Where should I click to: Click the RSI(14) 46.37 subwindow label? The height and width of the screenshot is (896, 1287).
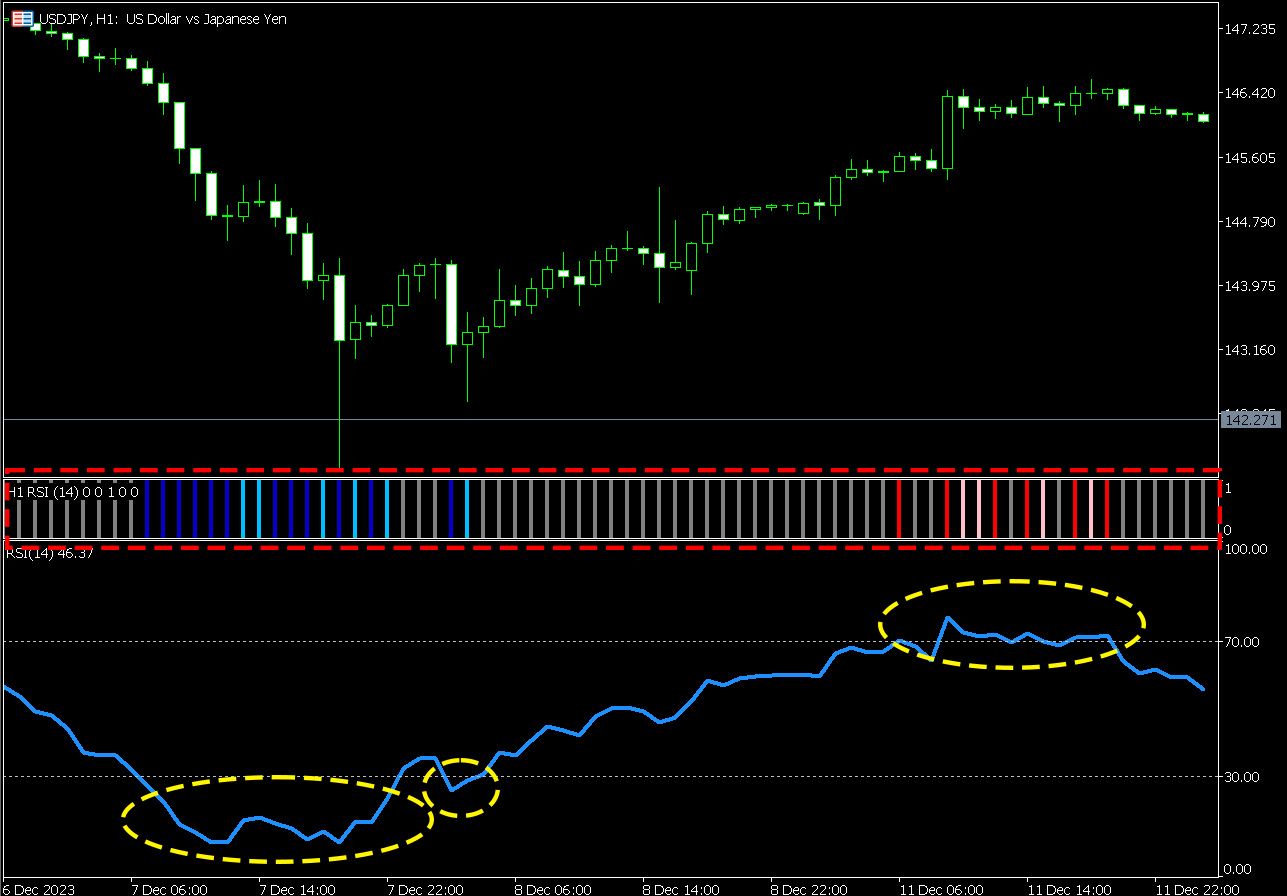[x=50, y=554]
